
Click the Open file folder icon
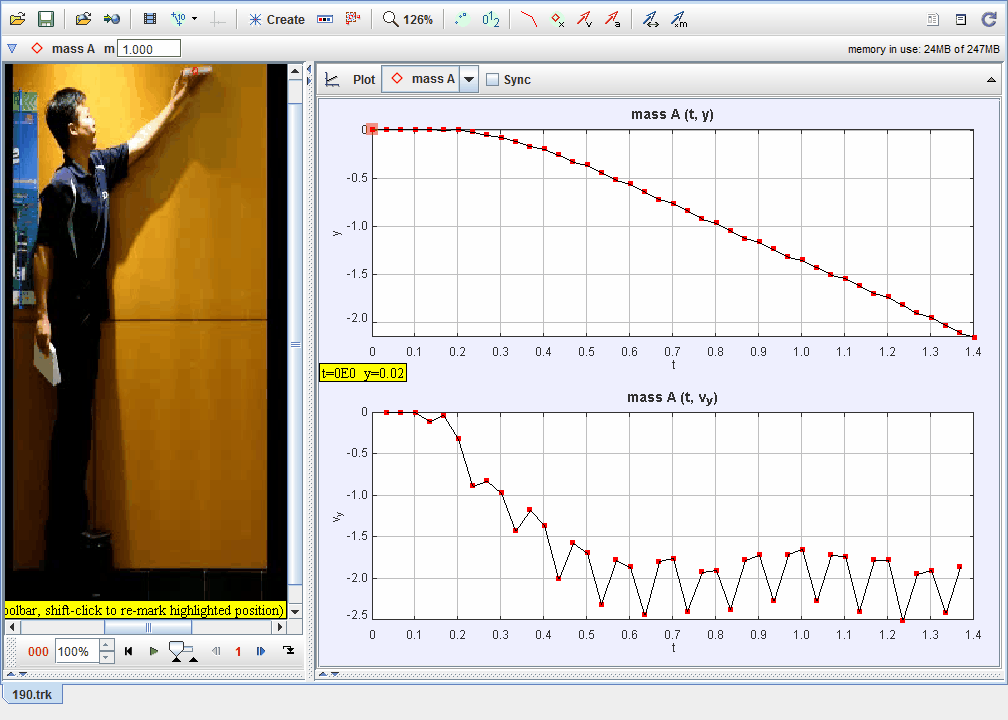(17, 19)
